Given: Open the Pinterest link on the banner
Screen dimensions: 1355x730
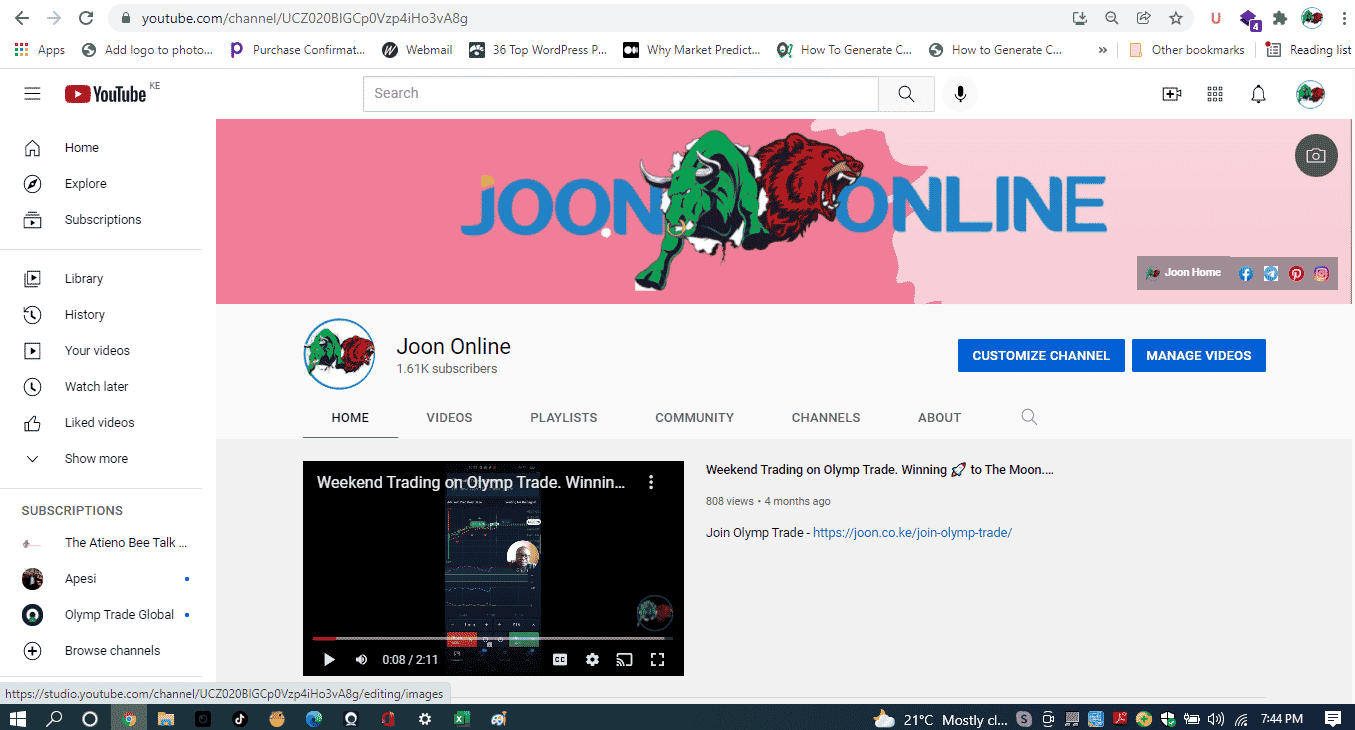Looking at the screenshot, I should coord(1296,273).
